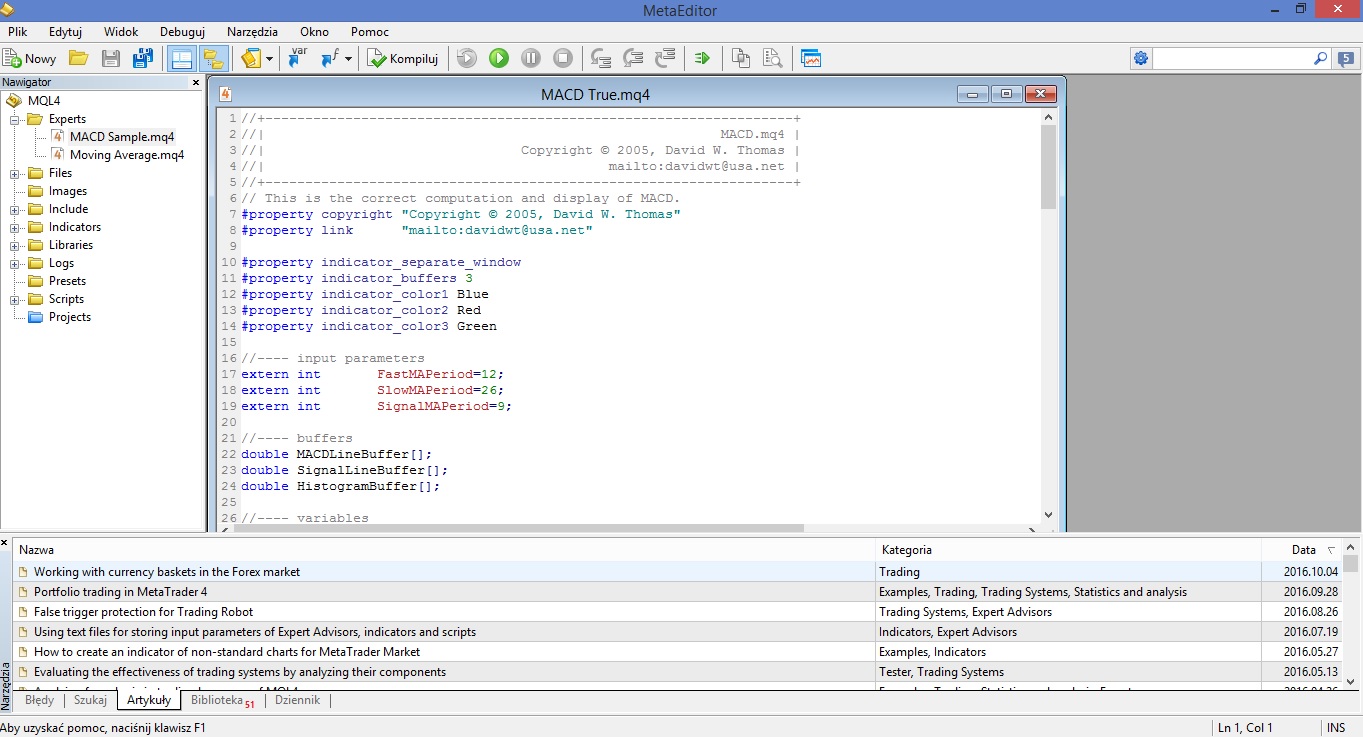The width and height of the screenshot is (1363, 737).
Task: Expand the Indicators folder
Action: click(15, 227)
